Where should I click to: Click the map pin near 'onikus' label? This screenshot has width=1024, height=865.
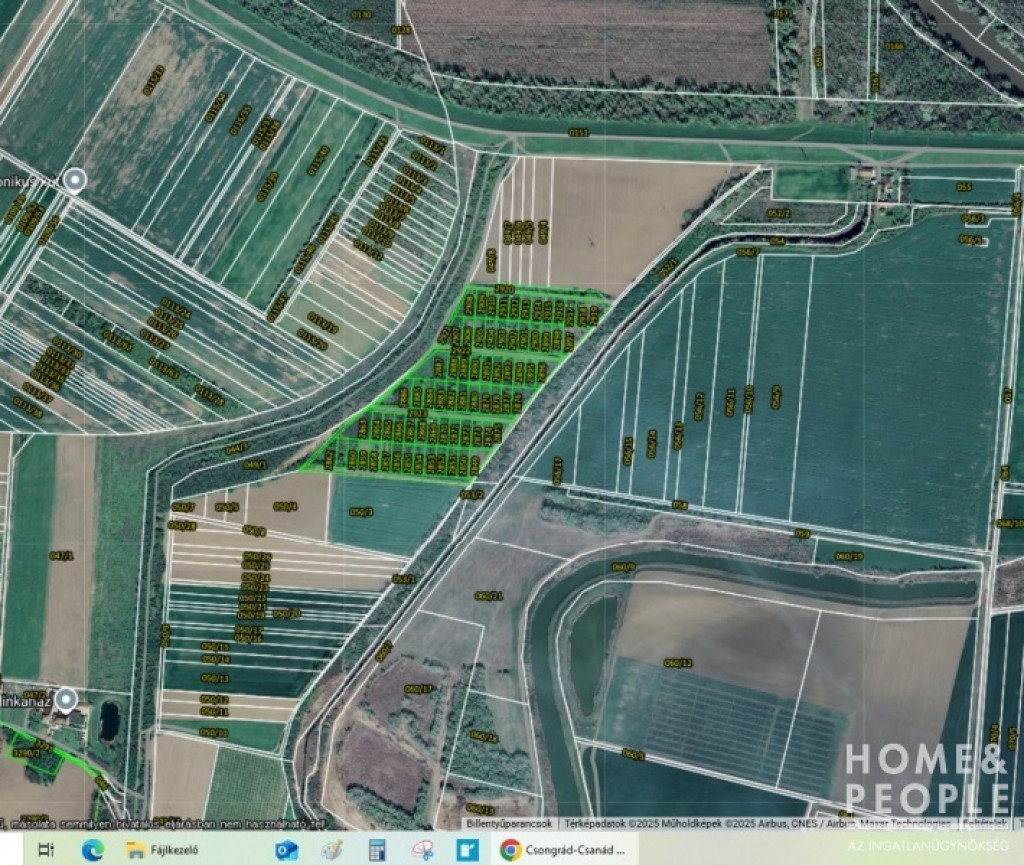tap(74, 181)
